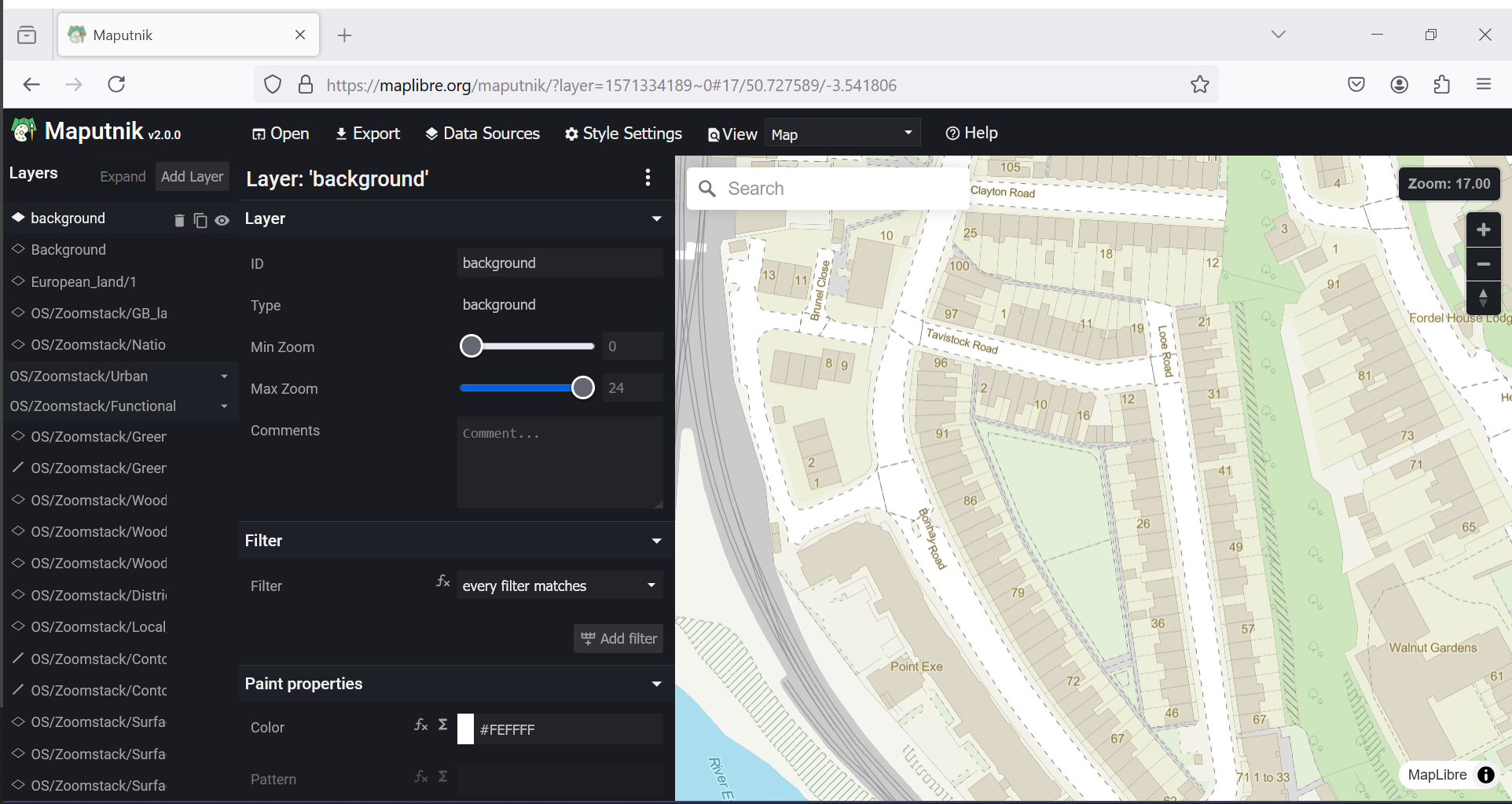The width and height of the screenshot is (1512, 804).
Task: Go back in browser history
Action: pyautogui.click(x=31, y=84)
